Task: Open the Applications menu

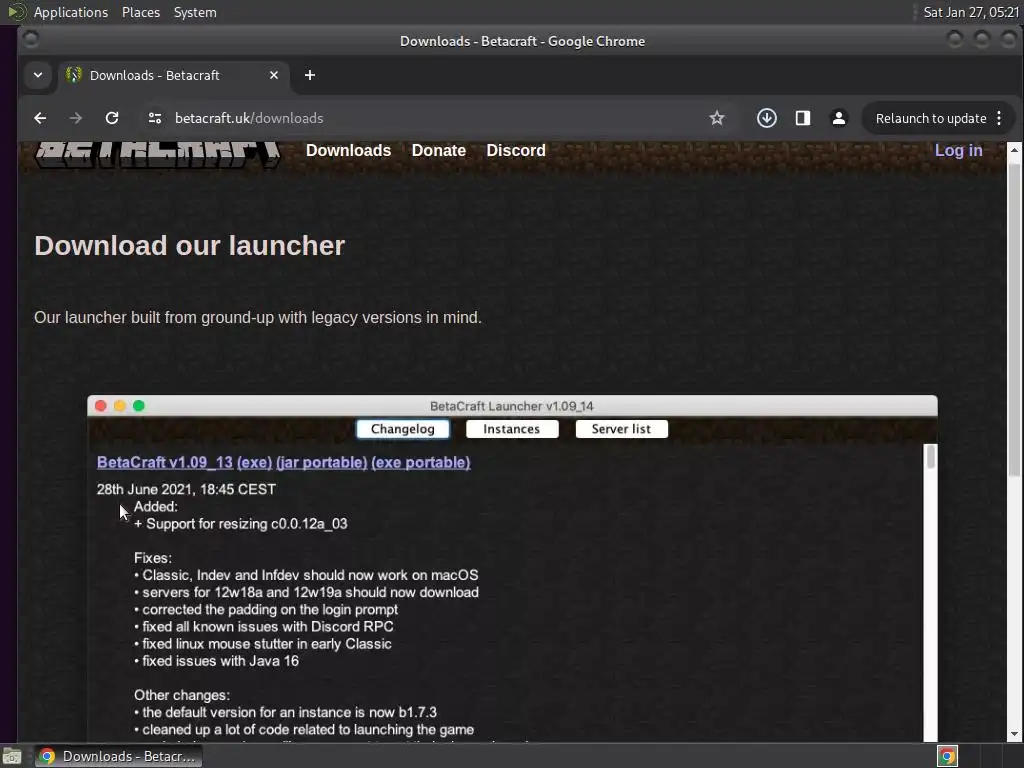Action: click(71, 12)
